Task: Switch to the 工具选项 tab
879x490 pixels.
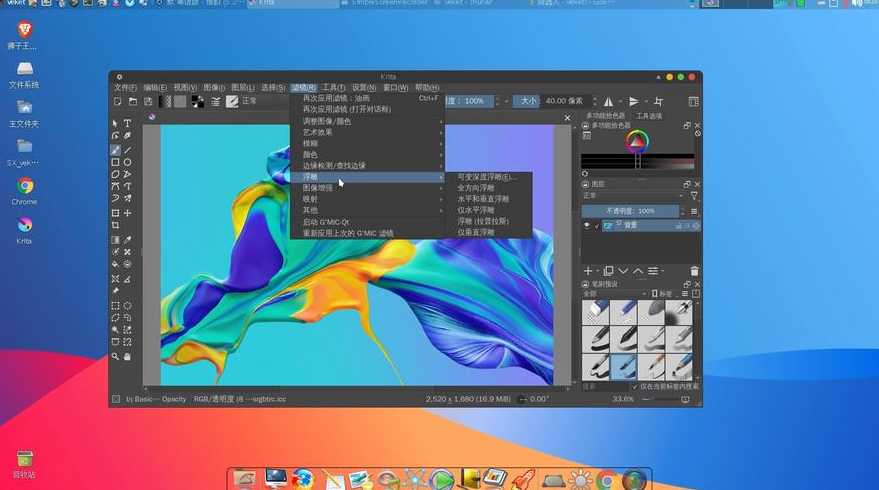Action: (649, 116)
